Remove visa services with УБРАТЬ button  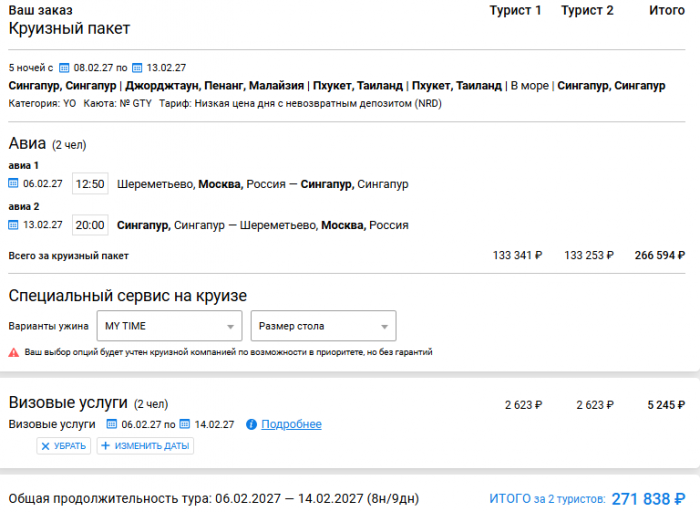pos(64,445)
